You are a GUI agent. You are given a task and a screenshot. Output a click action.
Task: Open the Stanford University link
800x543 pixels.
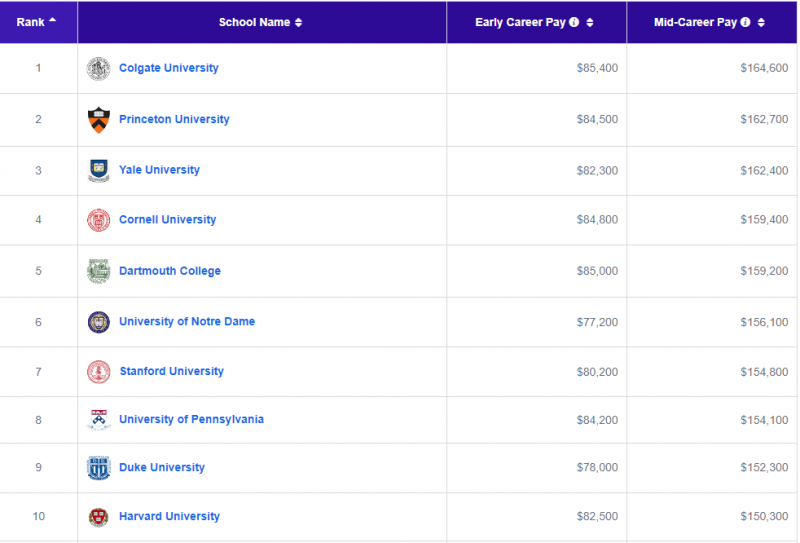[171, 371]
